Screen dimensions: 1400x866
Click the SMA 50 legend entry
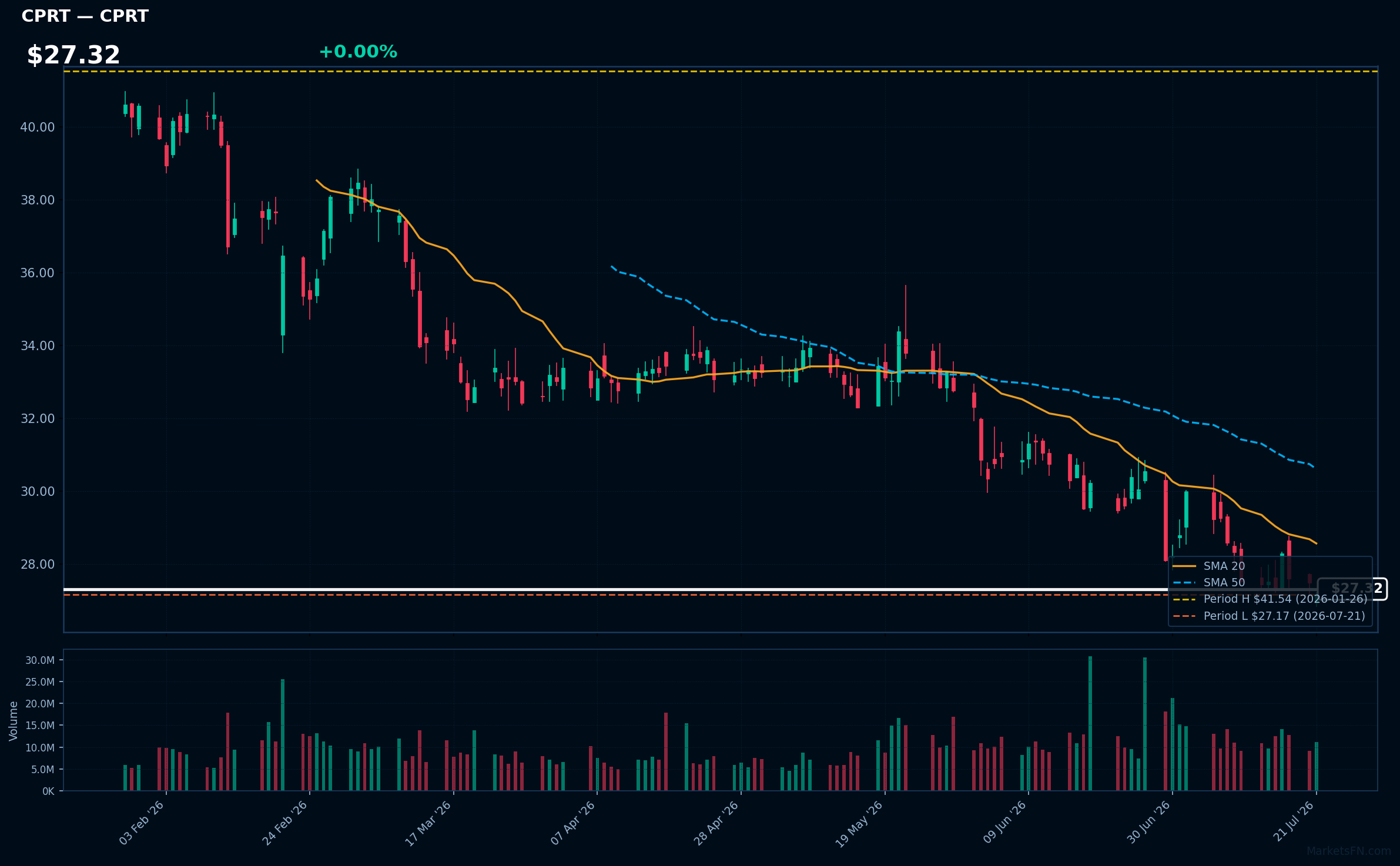1209,582
